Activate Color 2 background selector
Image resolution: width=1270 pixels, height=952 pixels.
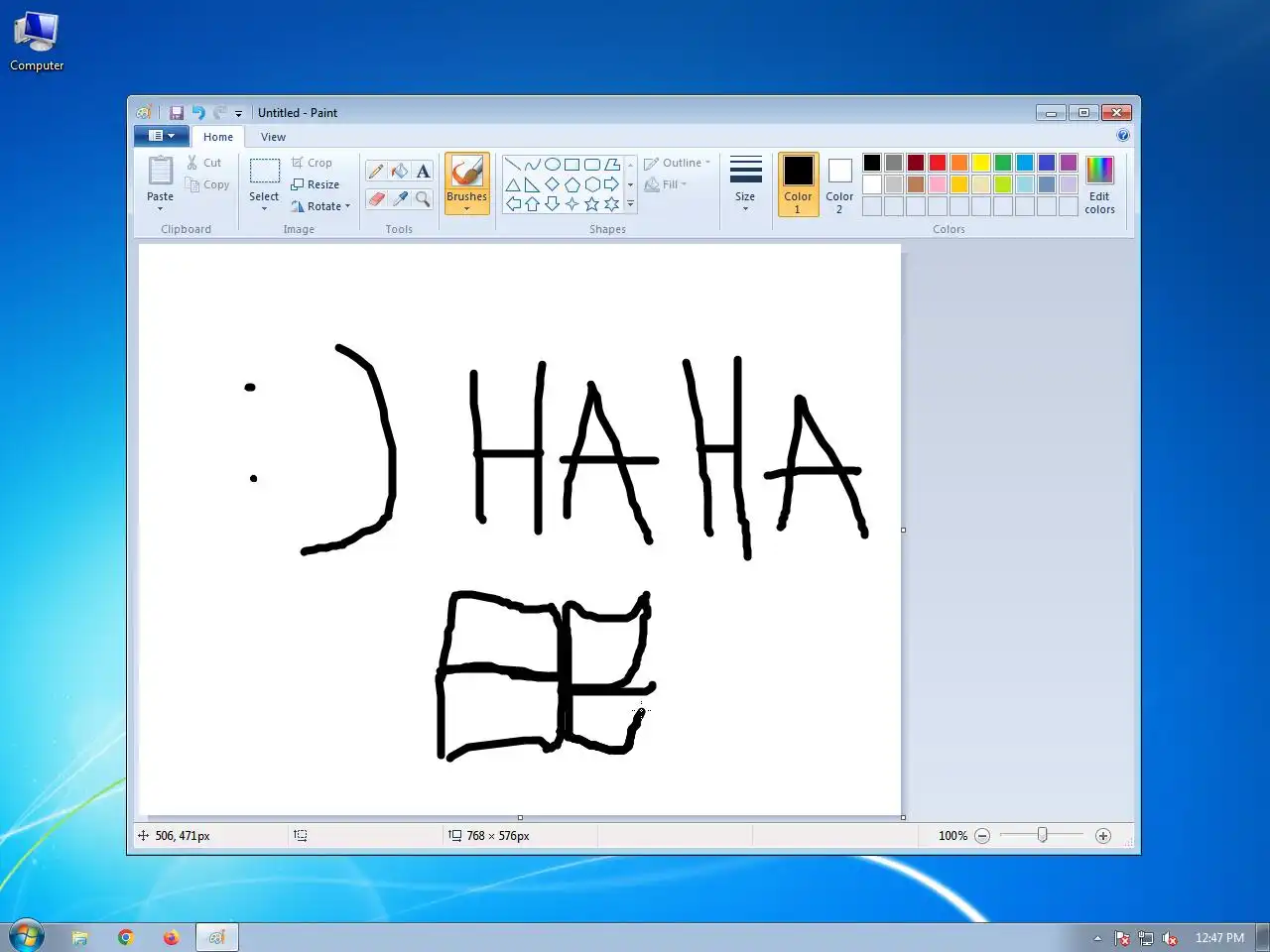pos(839,184)
